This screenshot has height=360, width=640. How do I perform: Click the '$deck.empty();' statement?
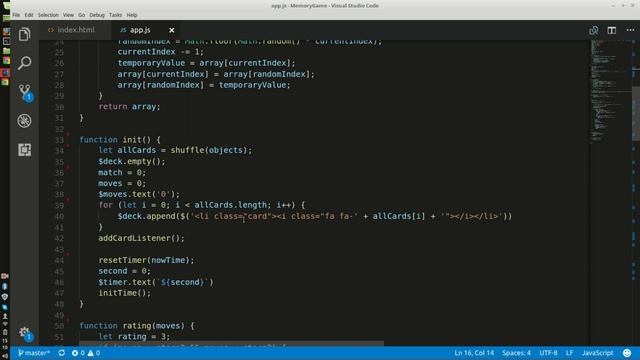click(132, 161)
